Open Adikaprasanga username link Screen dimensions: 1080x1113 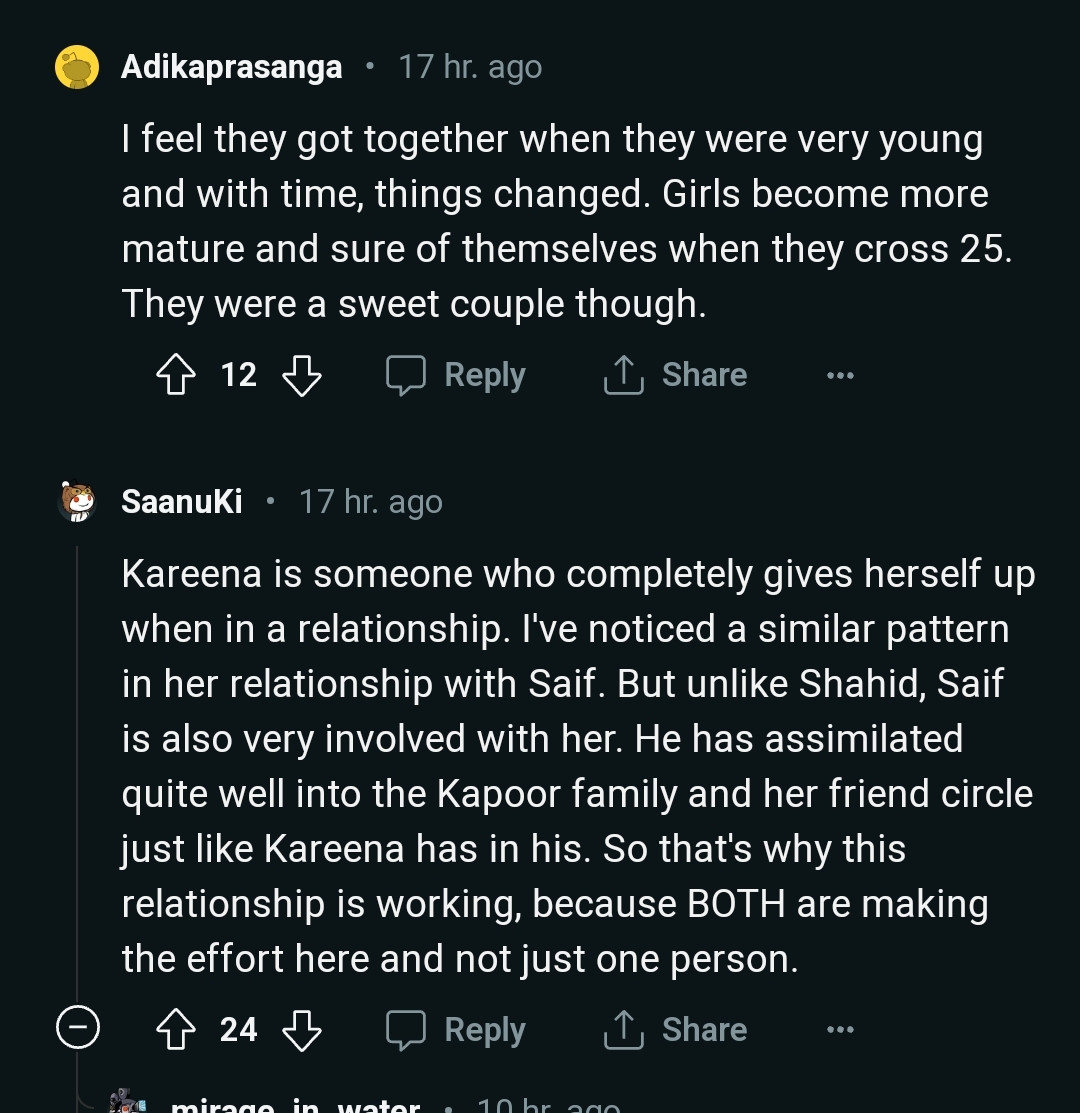click(231, 68)
